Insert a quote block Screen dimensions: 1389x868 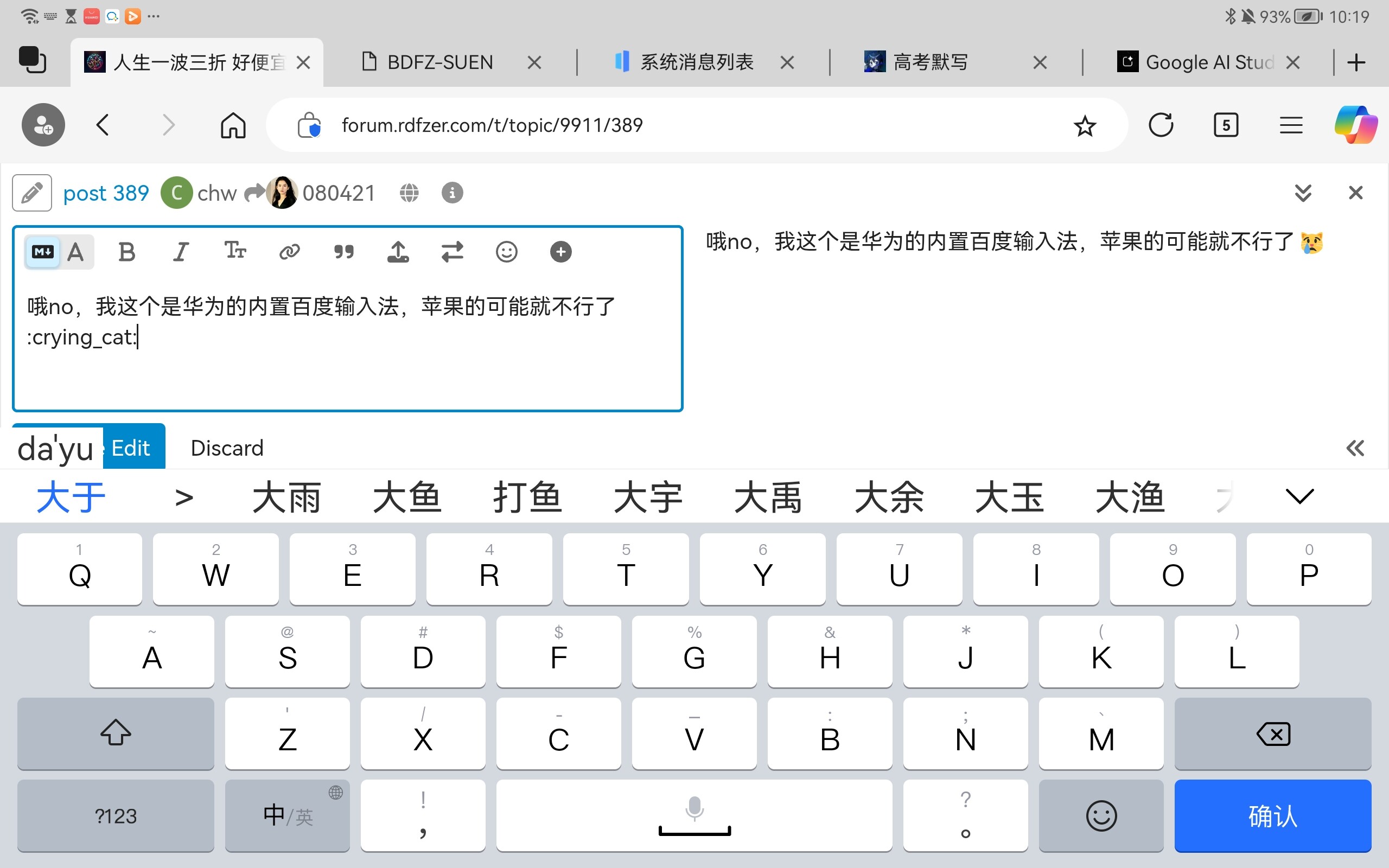tap(344, 252)
